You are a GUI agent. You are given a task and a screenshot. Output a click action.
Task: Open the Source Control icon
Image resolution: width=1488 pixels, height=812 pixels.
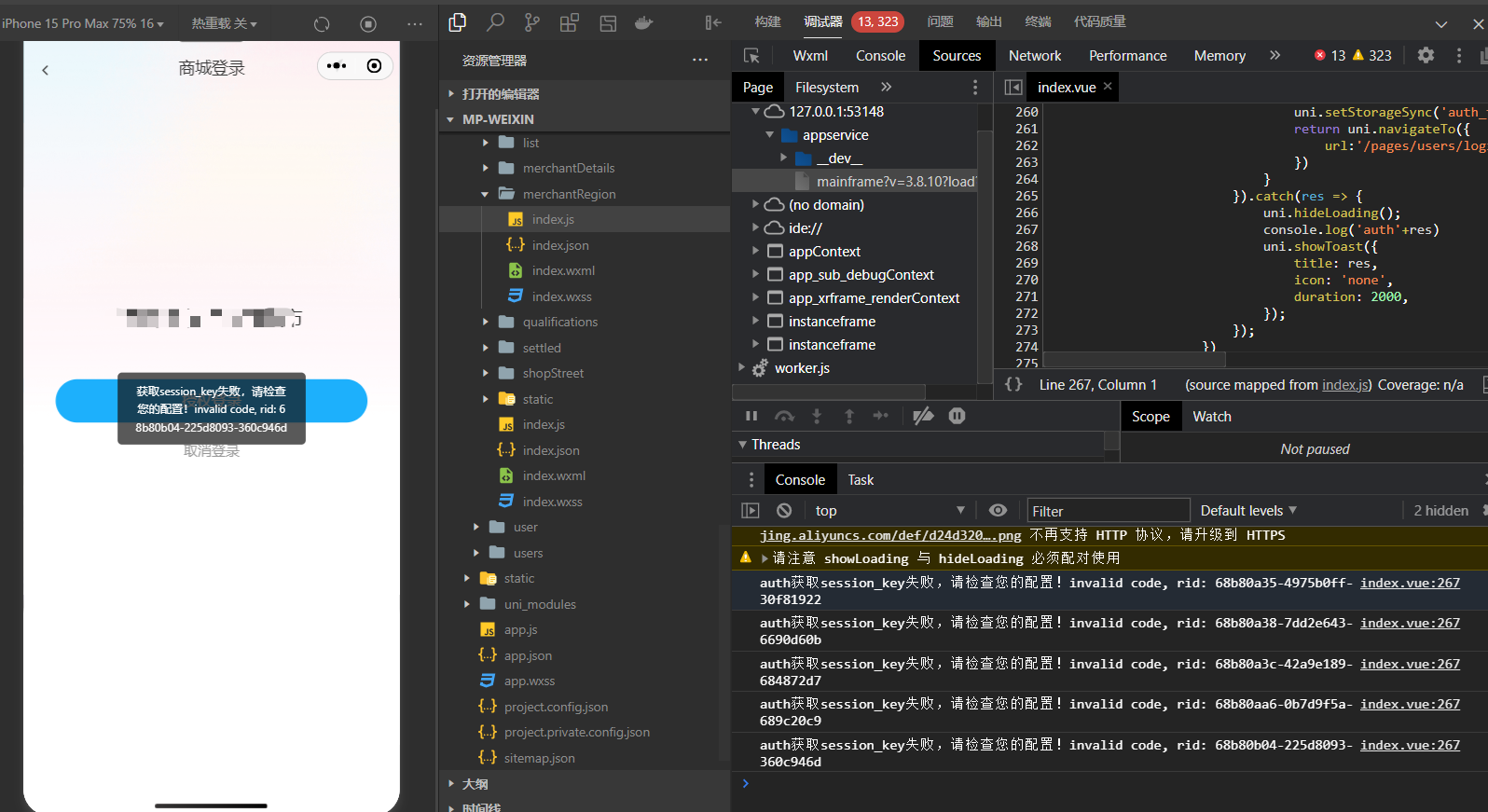tap(532, 22)
